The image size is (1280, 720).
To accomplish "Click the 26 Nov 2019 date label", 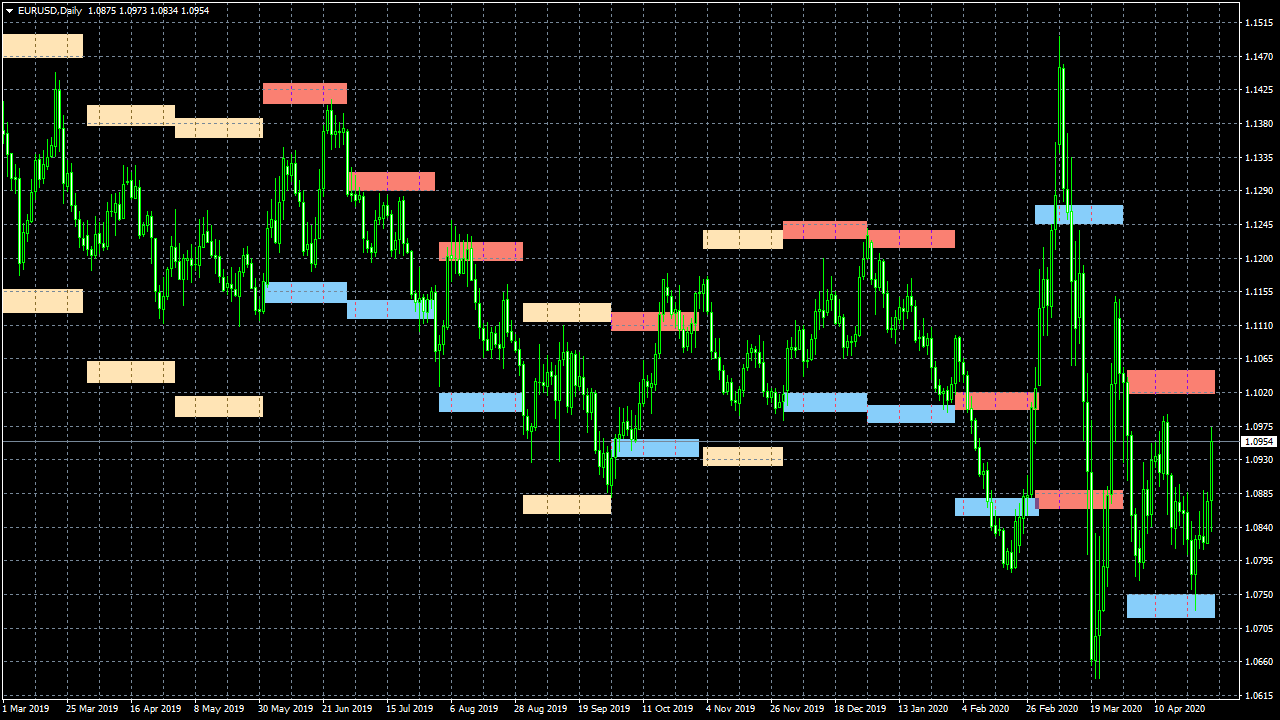I will coord(796,709).
